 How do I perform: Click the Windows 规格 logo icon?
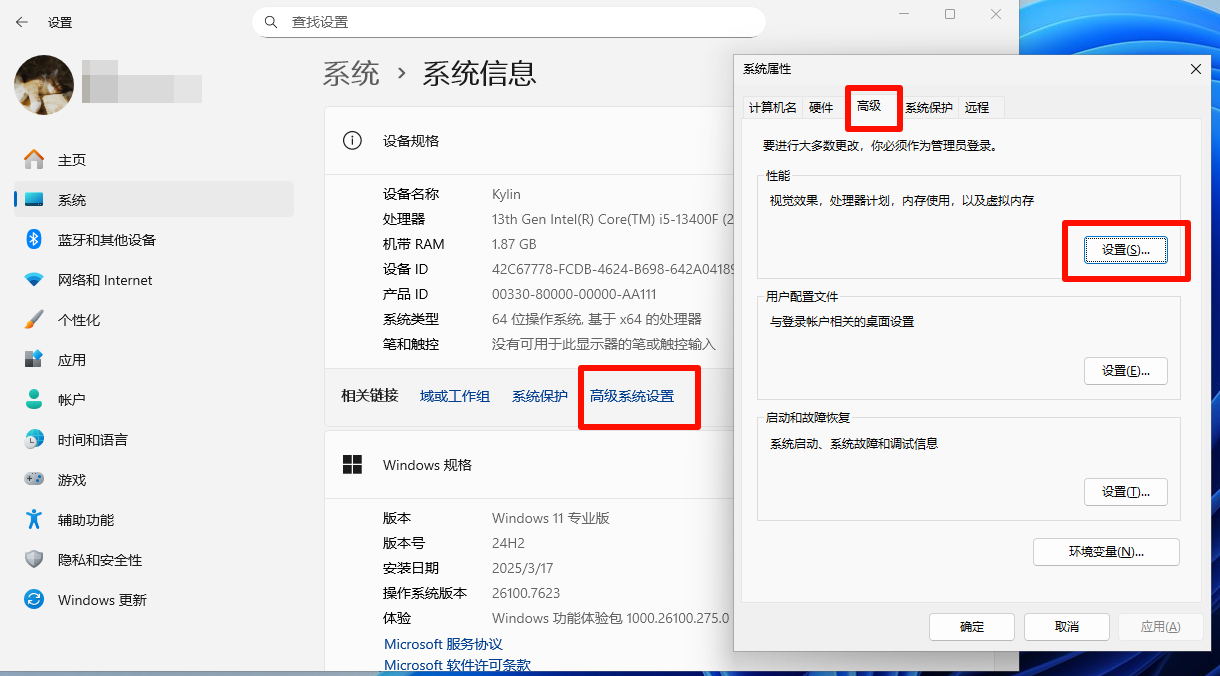[x=352, y=465]
